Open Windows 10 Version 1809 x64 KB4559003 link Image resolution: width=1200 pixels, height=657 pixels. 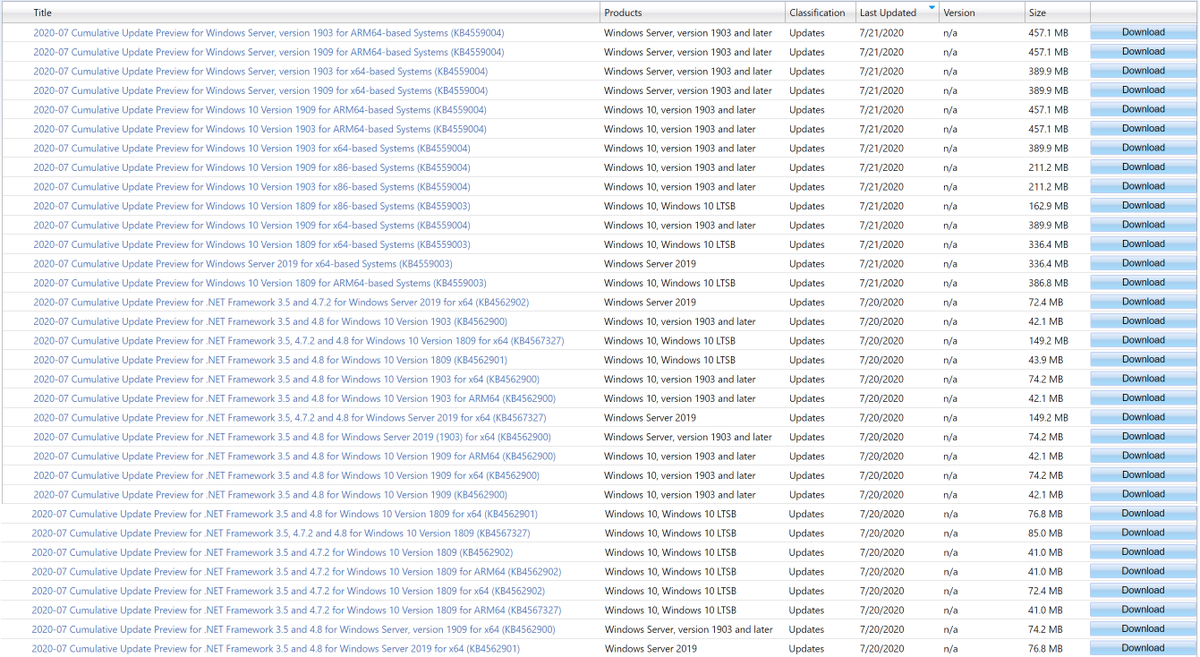coord(252,244)
